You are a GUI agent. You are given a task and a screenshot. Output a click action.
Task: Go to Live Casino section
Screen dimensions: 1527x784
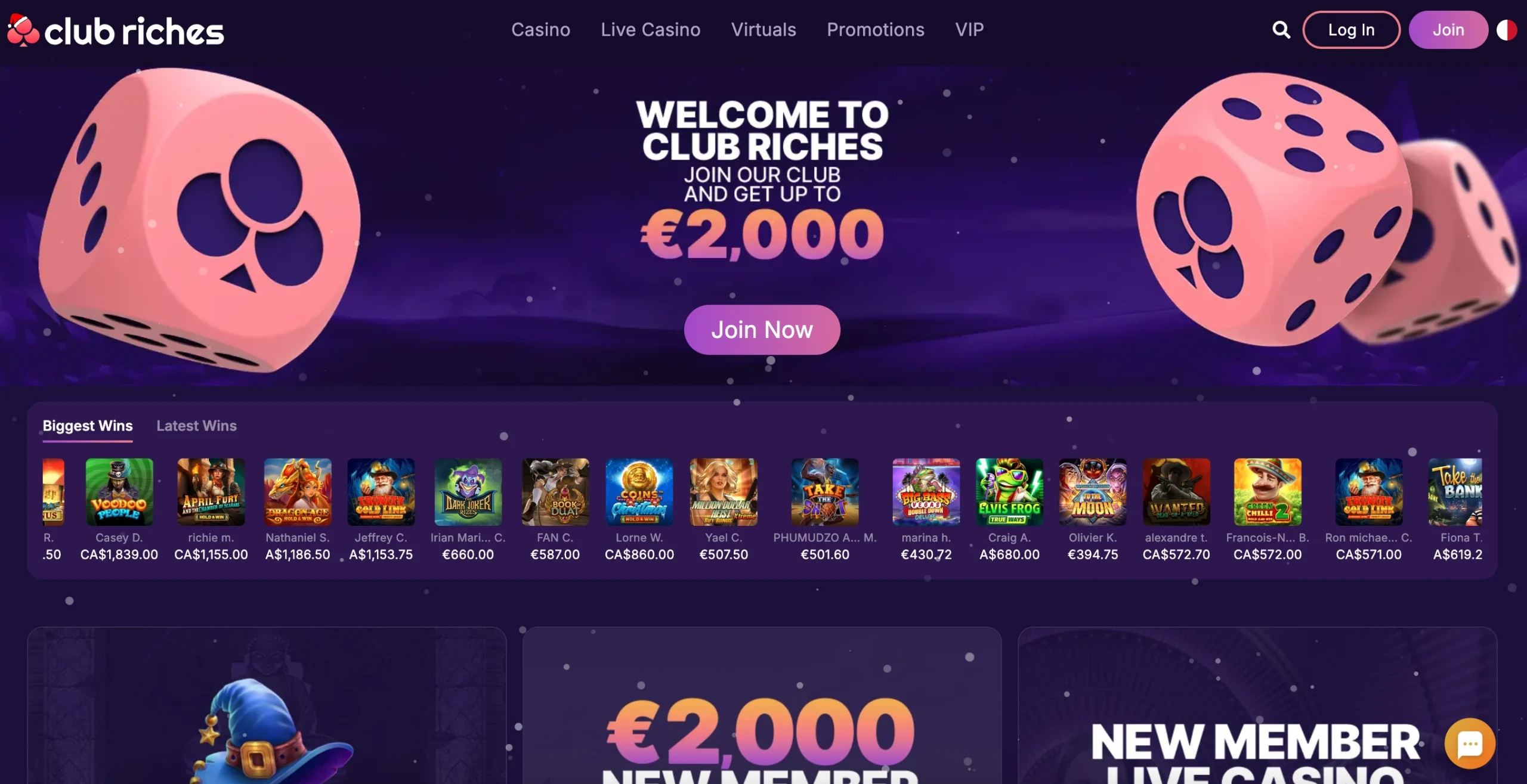[x=650, y=30]
